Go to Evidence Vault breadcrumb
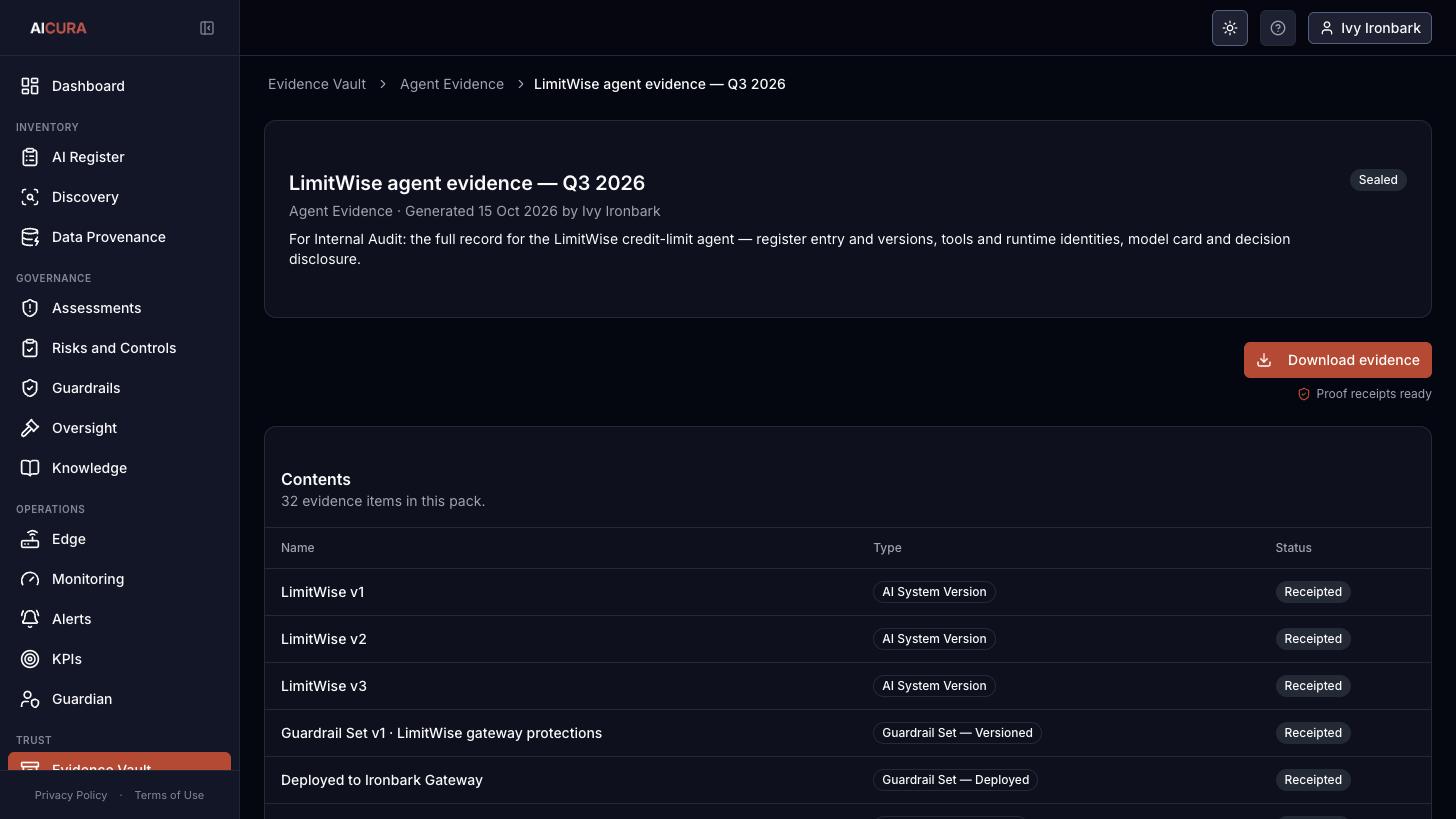This screenshot has height=819, width=1456. (317, 84)
